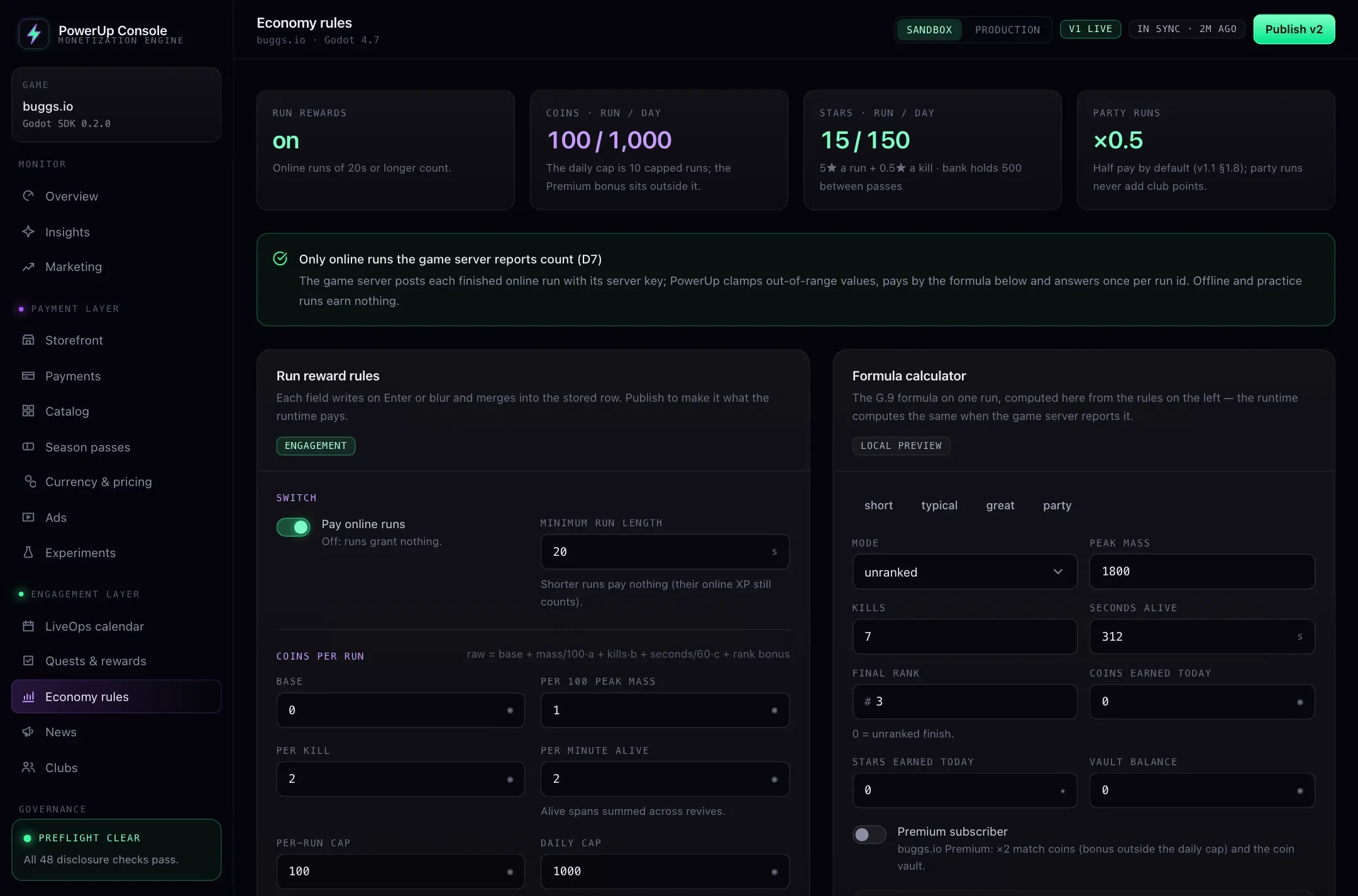Click the V1 LIVE status badge

pos(1090,29)
